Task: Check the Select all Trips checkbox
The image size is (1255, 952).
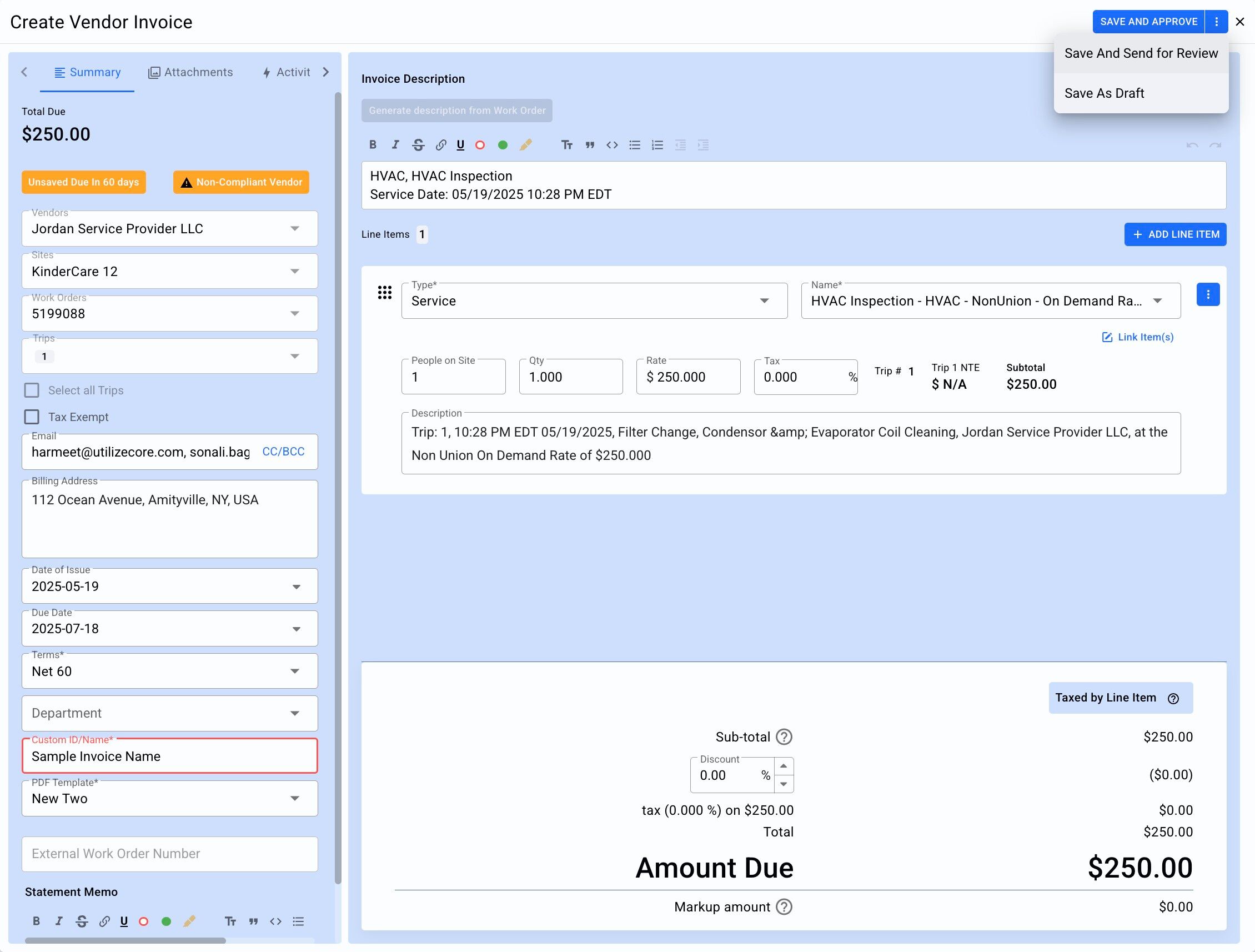Action: pos(32,390)
